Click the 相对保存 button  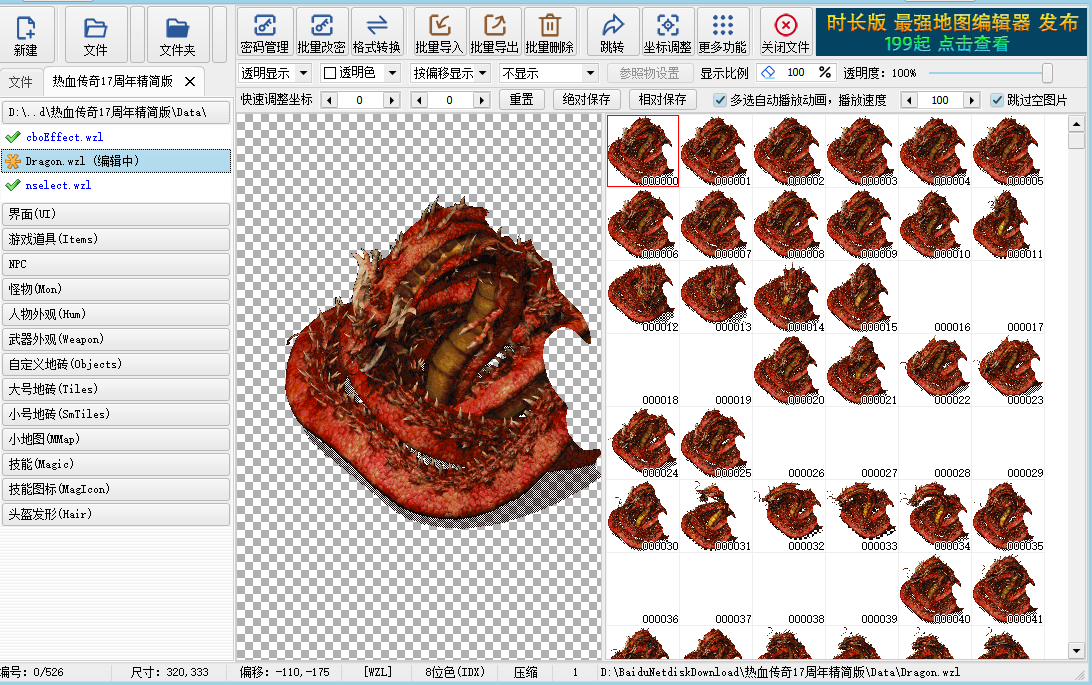pyautogui.click(x=662, y=100)
